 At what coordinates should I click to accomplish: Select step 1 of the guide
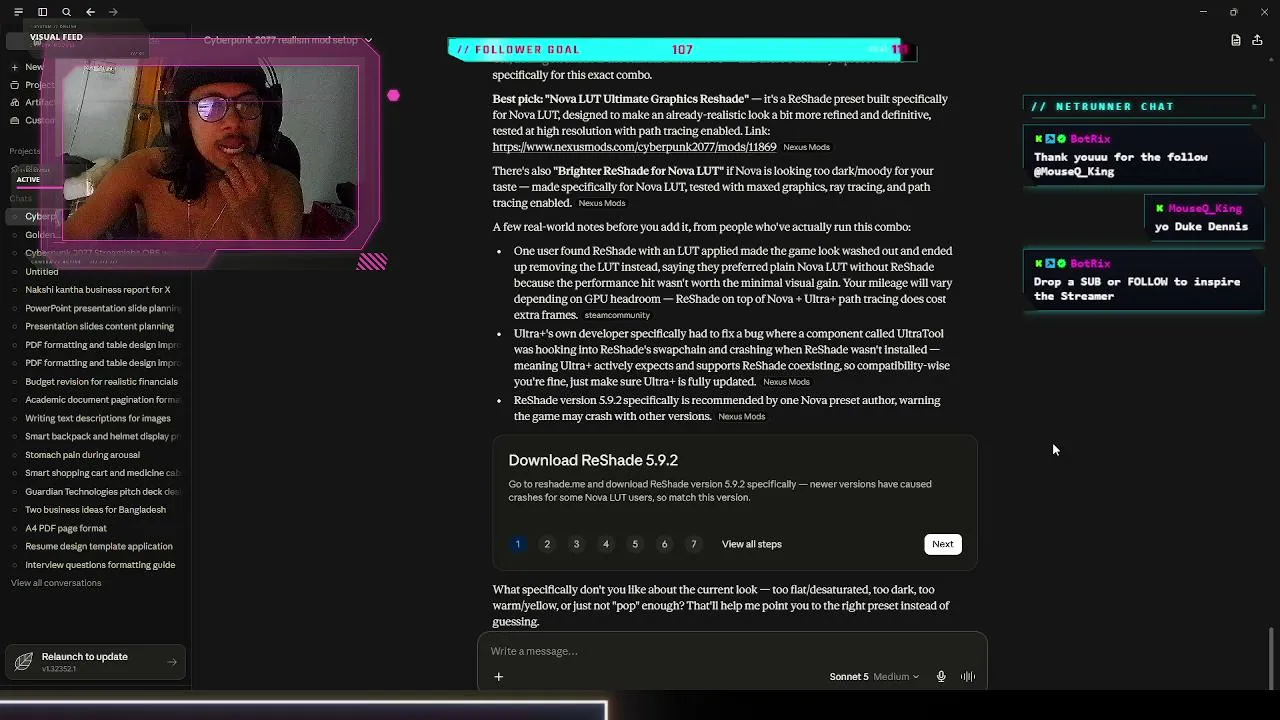pyautogui.click(x=518, y=544)
